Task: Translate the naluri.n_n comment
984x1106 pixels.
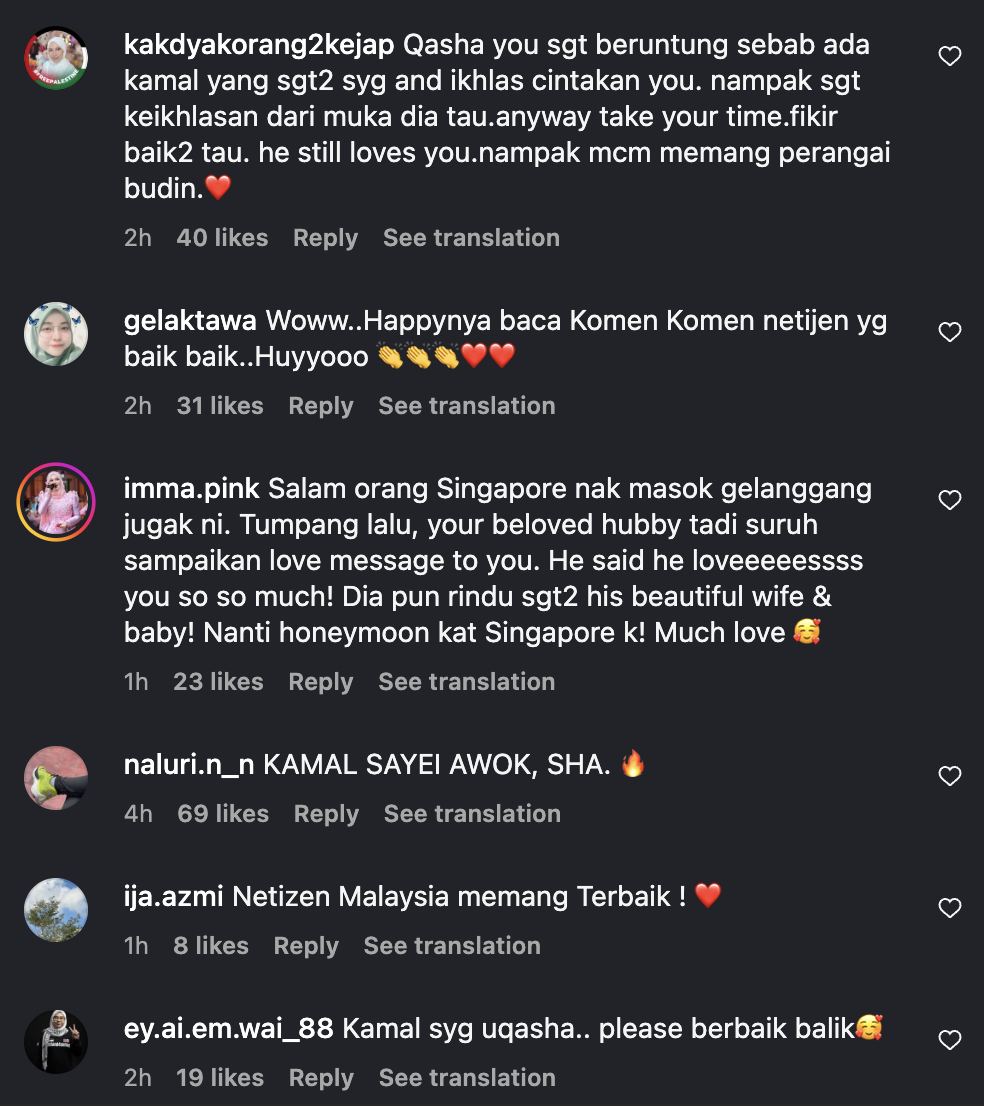Action: 472,814
